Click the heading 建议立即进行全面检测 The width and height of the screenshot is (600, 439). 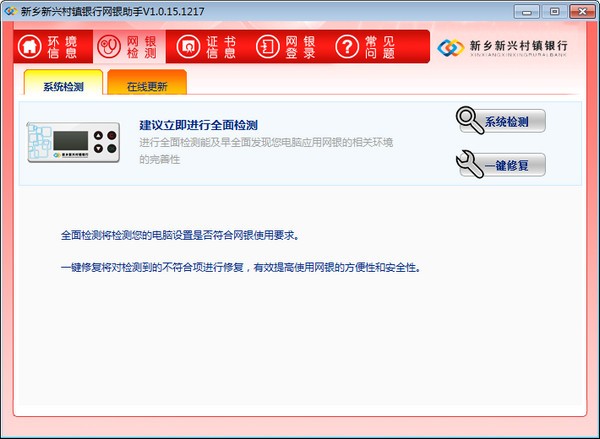pyautogui.click(x=198, y=125)
